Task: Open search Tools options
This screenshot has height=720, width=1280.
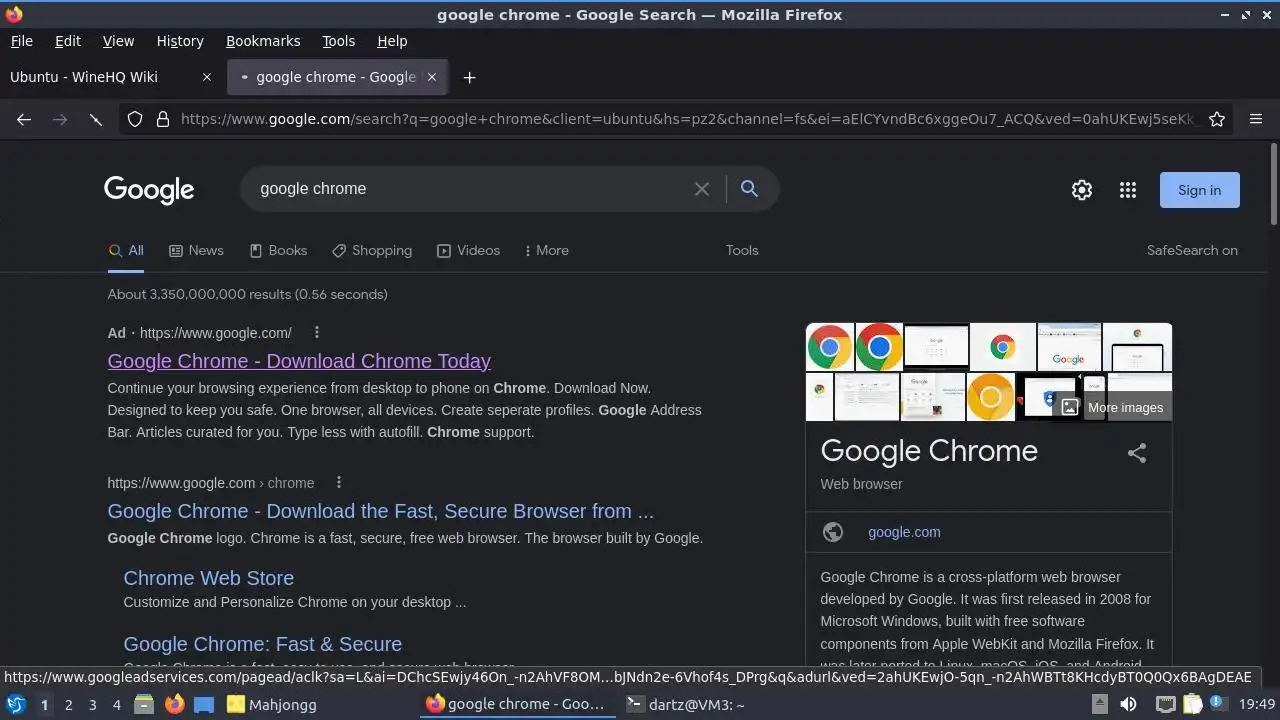Action: (742, 250)
